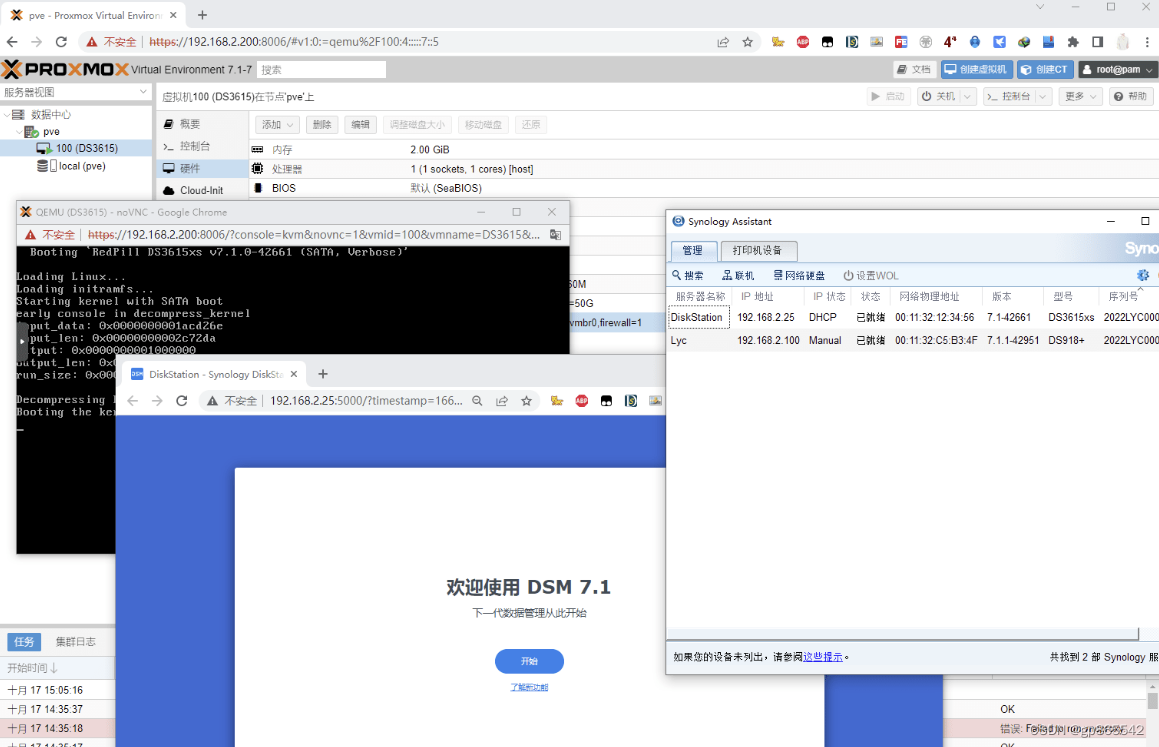Screen dimensions: 1159x747
Task: Close the DiskStation browser tab
Action: click(x=293, y=375)
